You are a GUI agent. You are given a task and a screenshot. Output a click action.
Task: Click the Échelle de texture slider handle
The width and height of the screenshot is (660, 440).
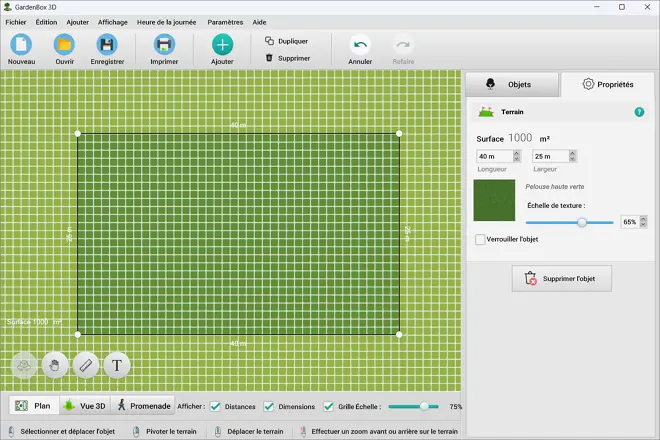581,222
